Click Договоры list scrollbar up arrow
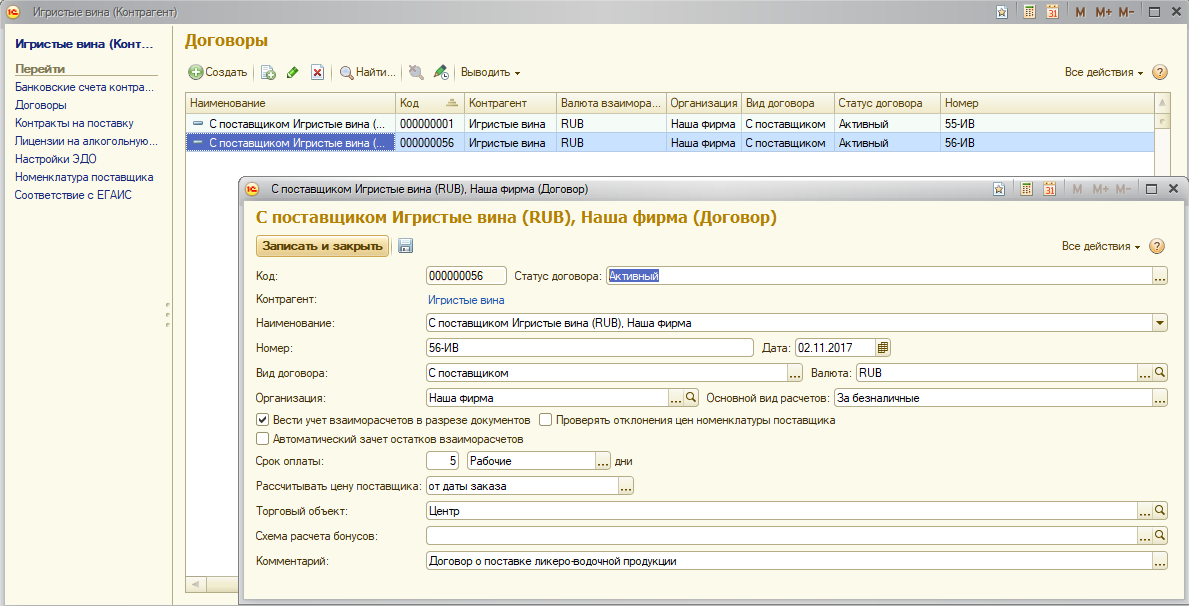This screenshot has height=606, width=1189. (x=1161, y=103)
